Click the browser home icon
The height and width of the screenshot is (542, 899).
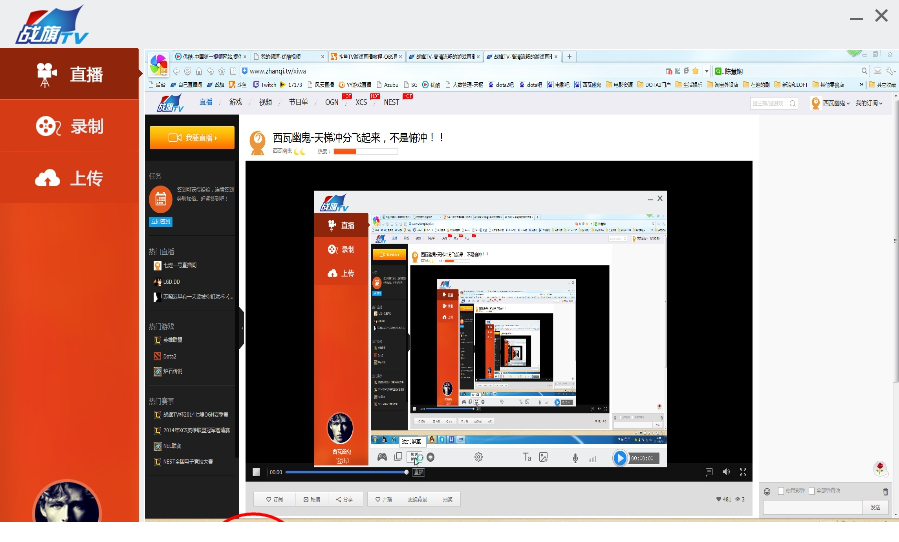199,71
